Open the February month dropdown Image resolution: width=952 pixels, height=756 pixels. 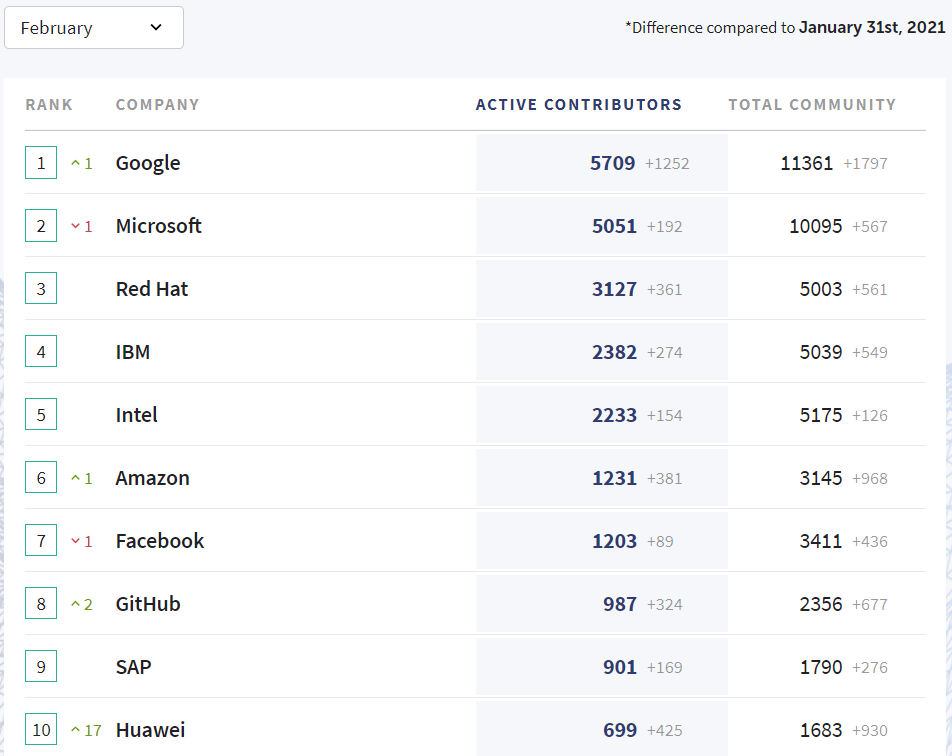(x=93, y=28)
